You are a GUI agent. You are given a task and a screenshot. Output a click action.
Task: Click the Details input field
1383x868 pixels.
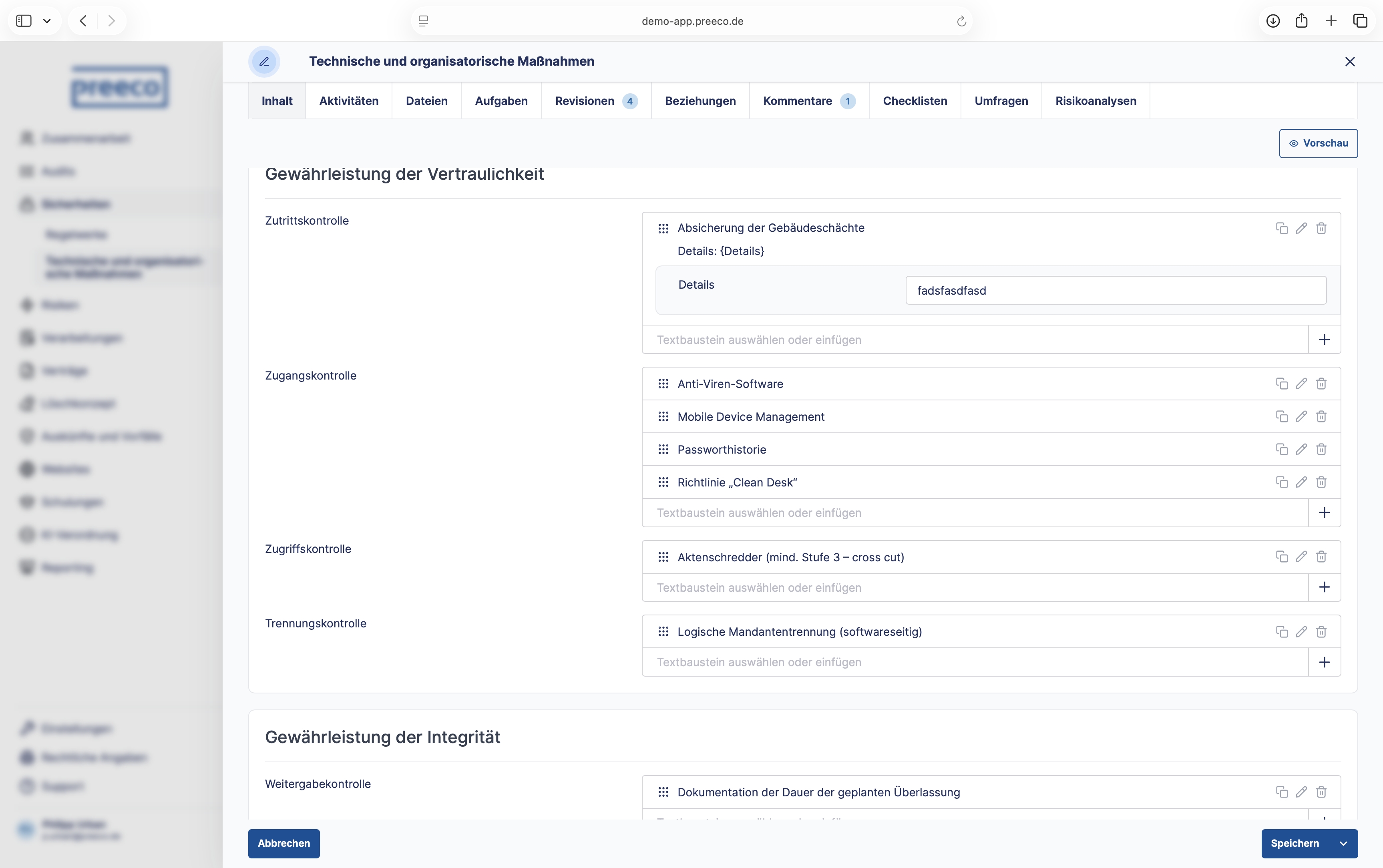pyautogui.click(x=1116, y=291)
